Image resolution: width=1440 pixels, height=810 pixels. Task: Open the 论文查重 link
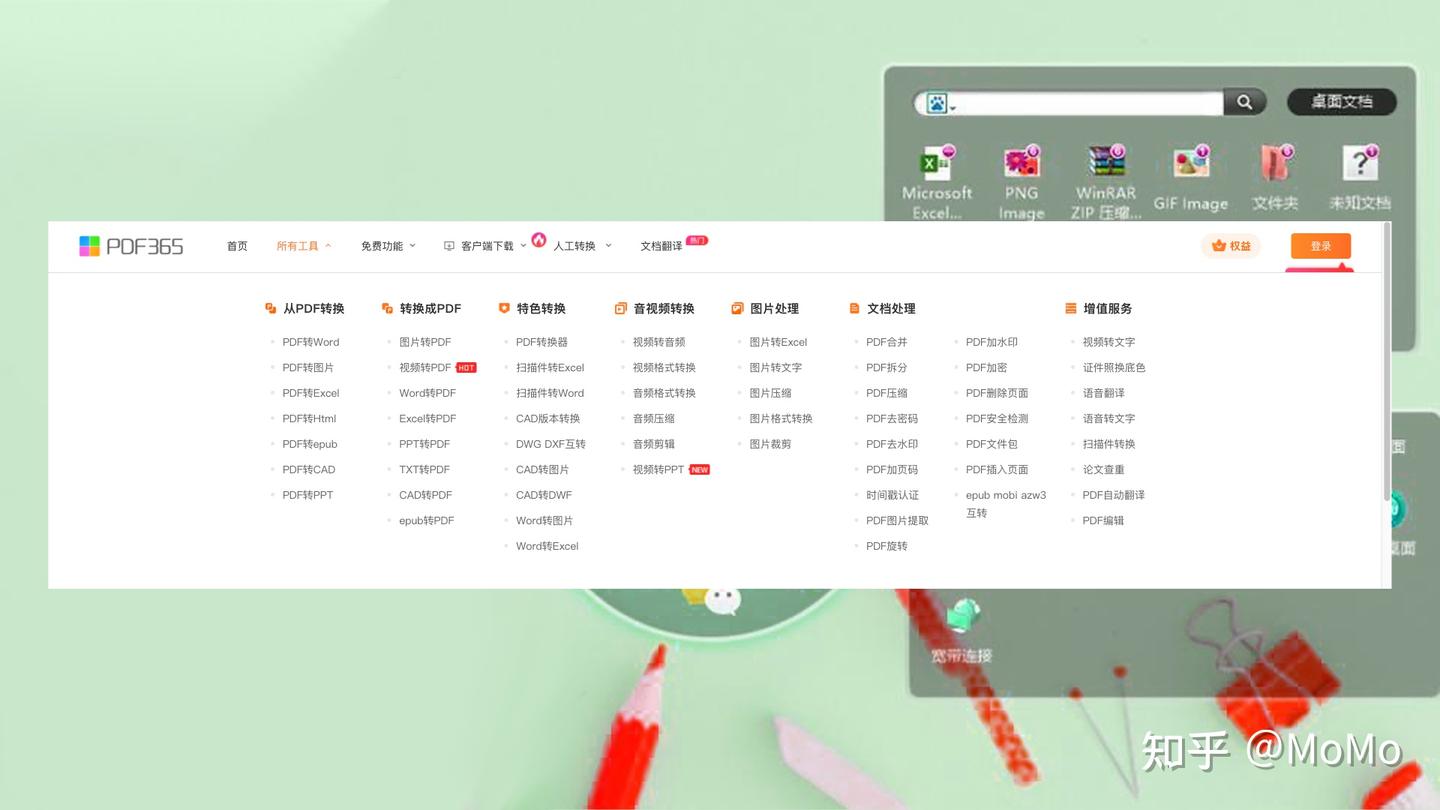1104,470
